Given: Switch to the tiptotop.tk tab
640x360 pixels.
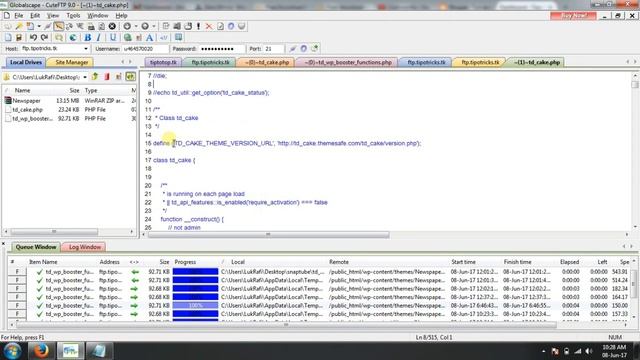Looking at the screenshot, I should coord(163,62).
